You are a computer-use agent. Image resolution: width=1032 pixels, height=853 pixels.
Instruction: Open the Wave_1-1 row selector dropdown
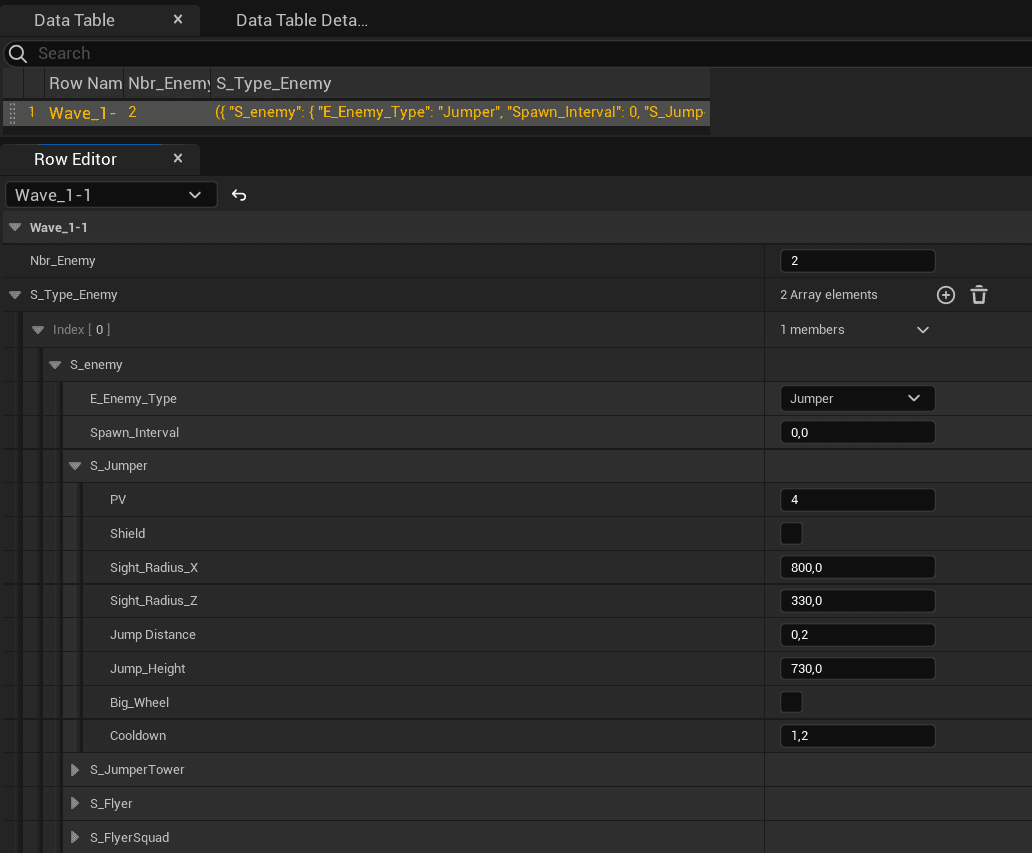tap(111, 195)
